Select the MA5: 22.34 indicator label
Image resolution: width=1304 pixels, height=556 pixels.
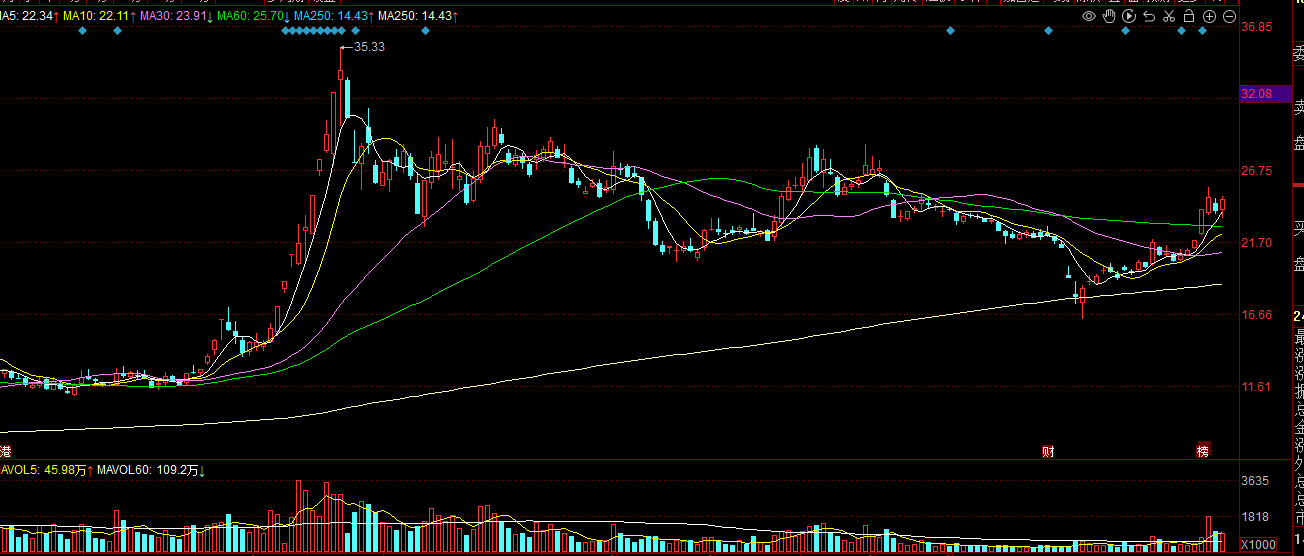28,17
